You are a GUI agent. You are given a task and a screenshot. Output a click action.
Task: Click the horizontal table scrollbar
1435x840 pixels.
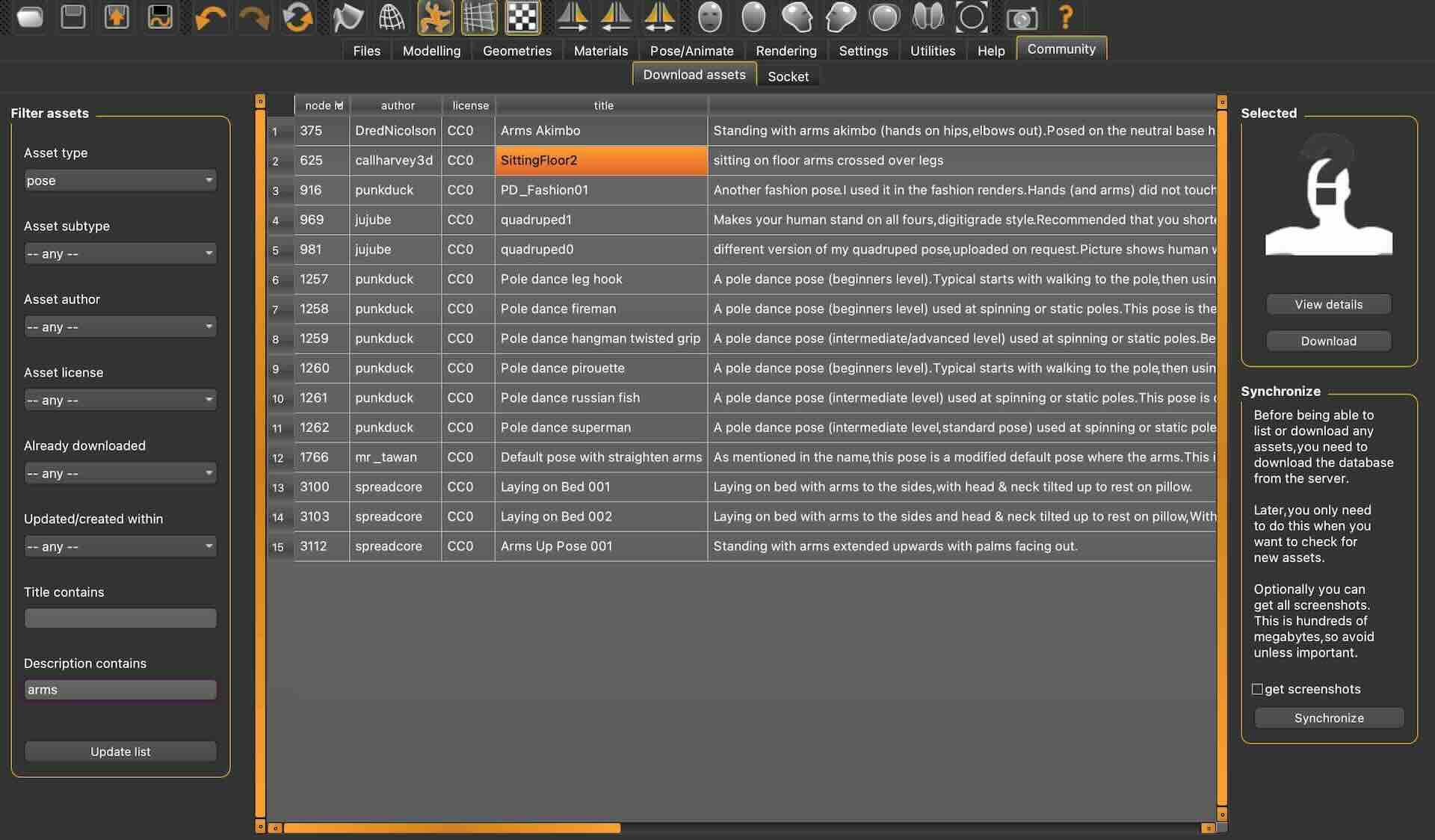(451, 828)
